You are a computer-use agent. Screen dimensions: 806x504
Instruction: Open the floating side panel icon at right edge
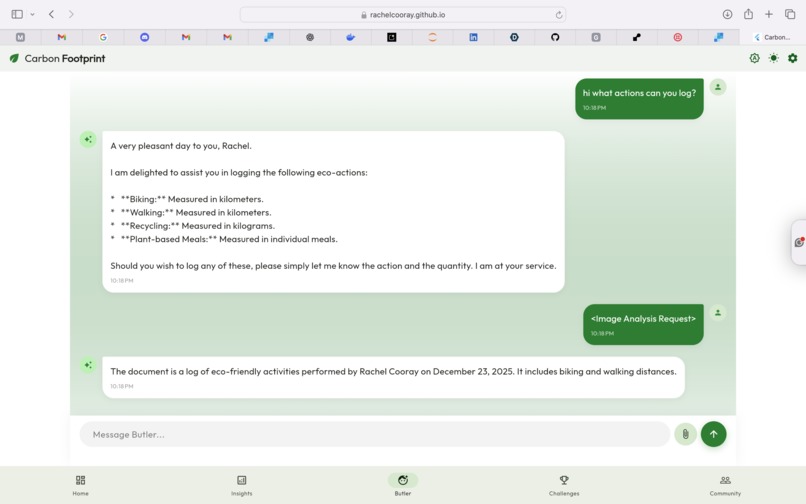tap(799, 242)
